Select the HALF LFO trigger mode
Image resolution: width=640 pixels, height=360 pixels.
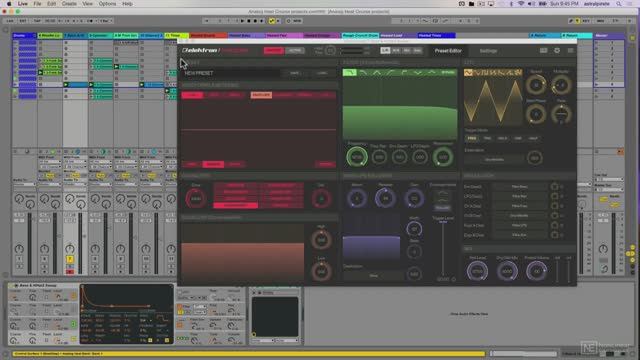533,138
